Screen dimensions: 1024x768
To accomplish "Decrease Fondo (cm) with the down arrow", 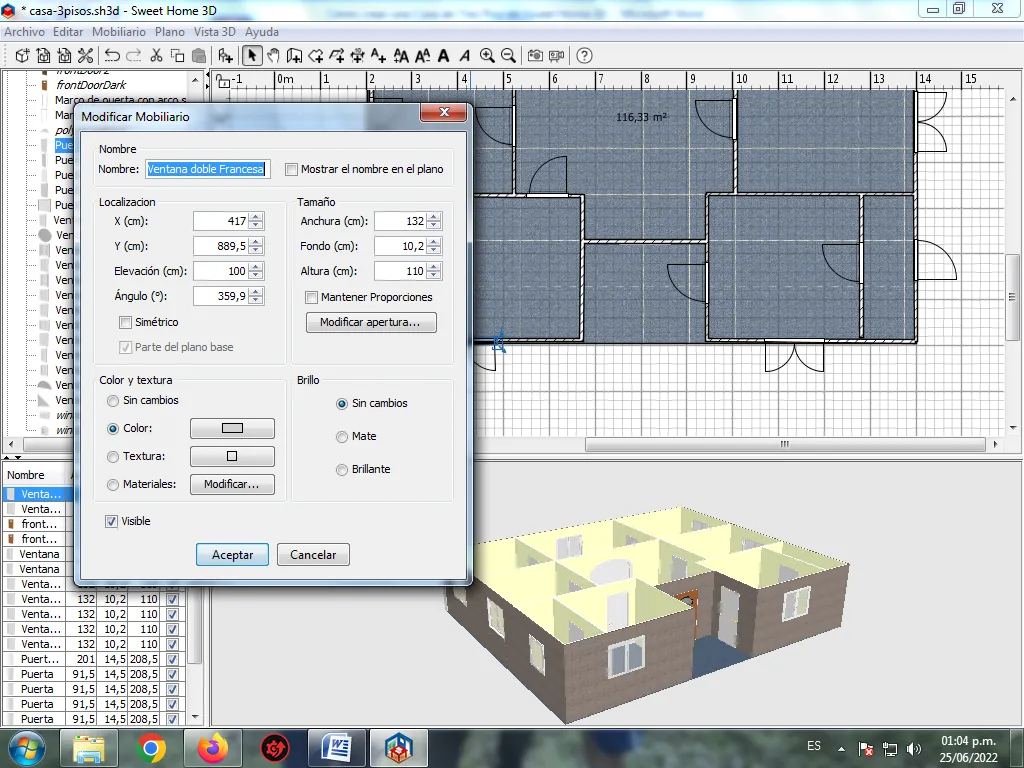I will pyautogui.click(x=434, y=251).
